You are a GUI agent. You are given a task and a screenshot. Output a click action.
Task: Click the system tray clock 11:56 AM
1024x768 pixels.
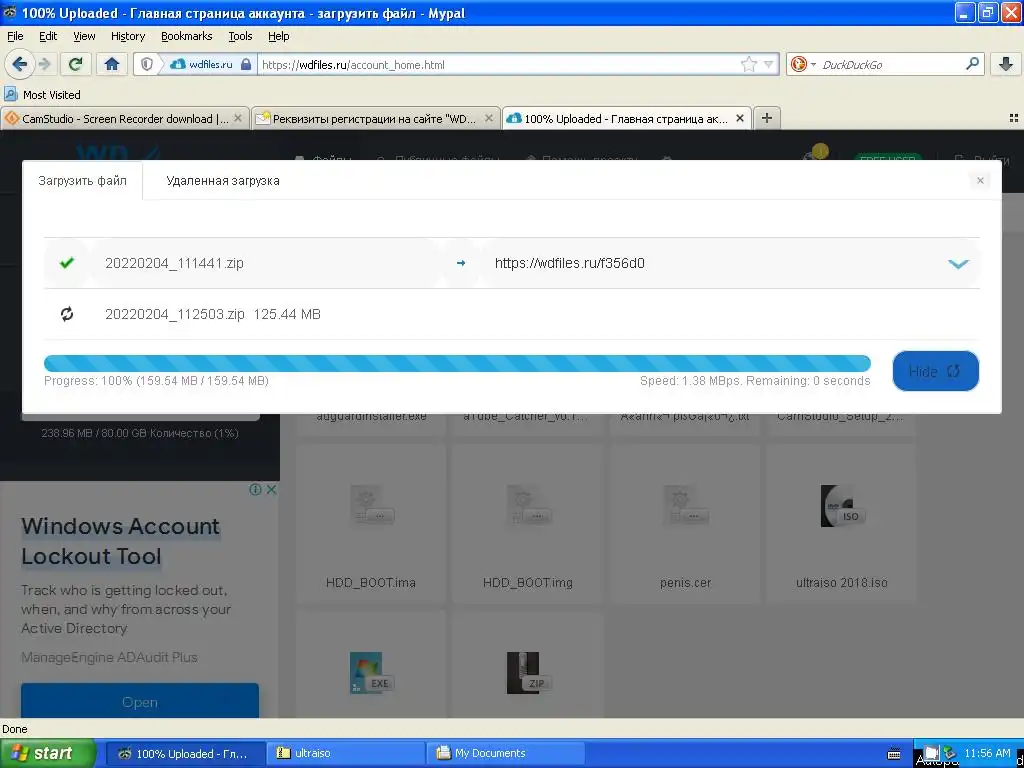(x=987, y=753)
